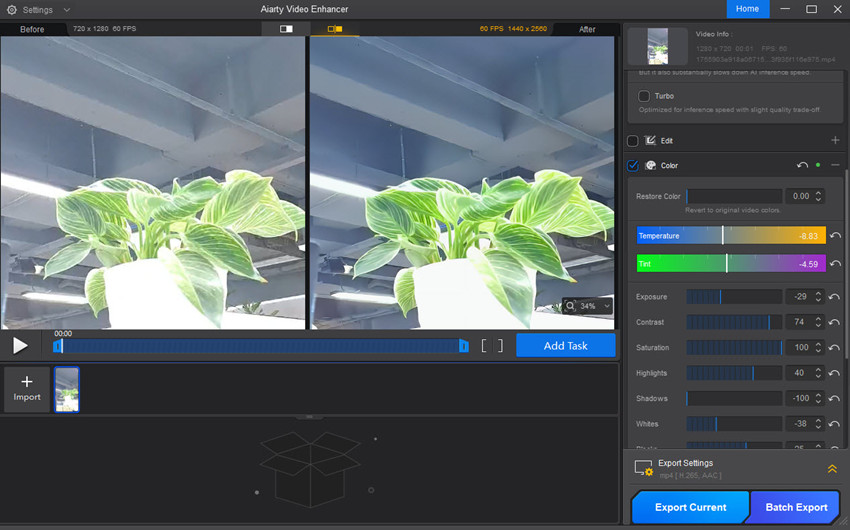Click the Whites slider
This screenshot has height=530, width=850.
734,424
